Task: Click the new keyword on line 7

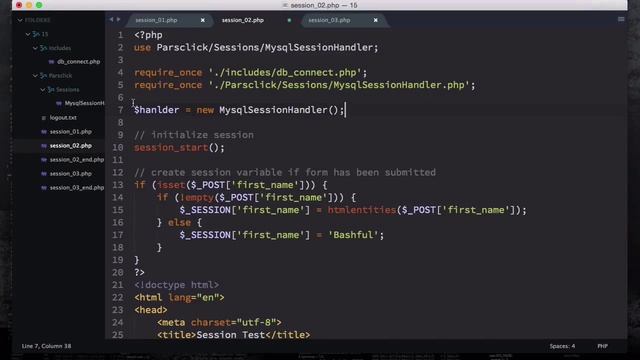Action: coord(205,110)
